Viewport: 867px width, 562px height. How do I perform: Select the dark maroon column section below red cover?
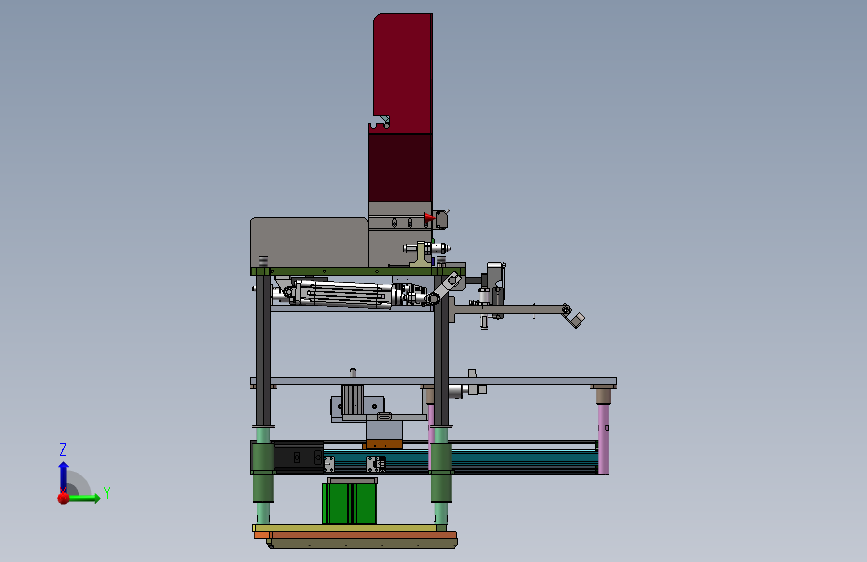[400, 168]
